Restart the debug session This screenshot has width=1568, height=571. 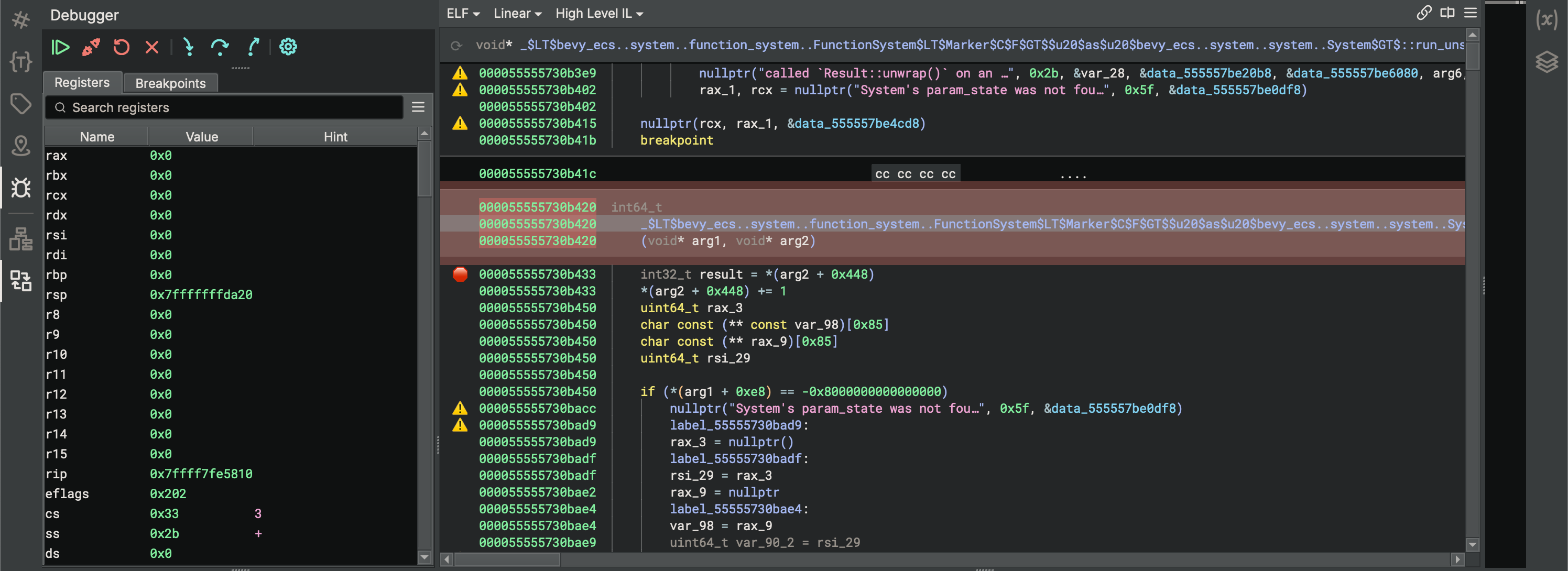(x=122, y=47)
